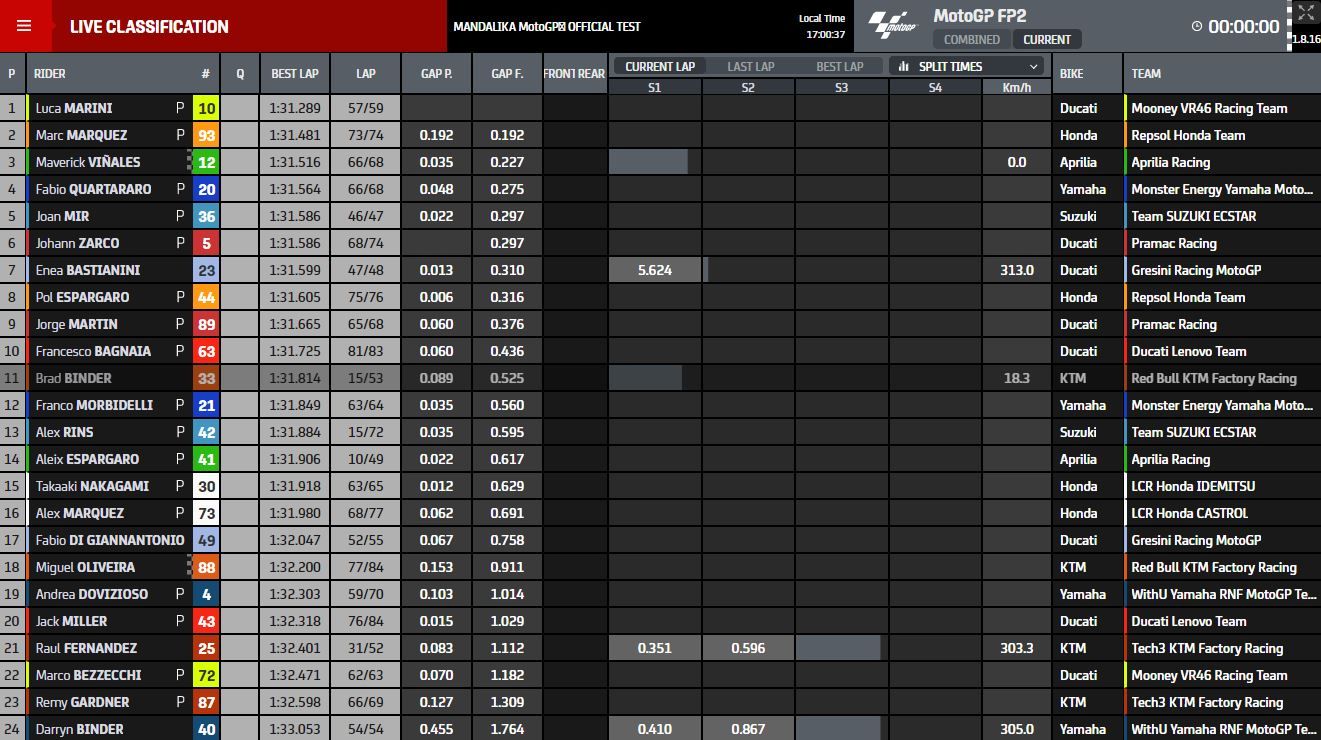
Task: Open the hamburger menu
Action: pyautogui.click(x=24, y=26)
